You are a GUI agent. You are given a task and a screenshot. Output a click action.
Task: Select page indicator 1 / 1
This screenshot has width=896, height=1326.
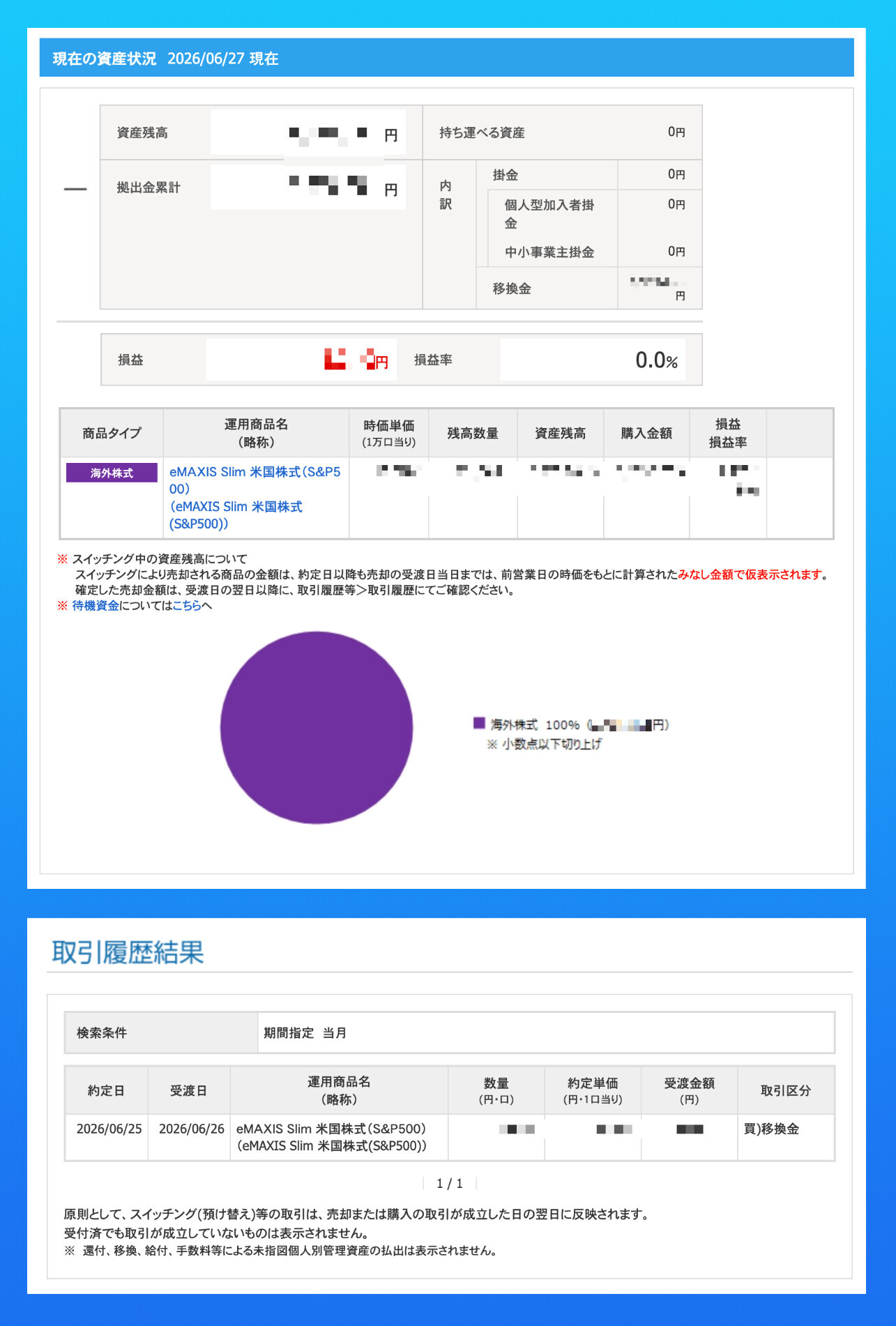[450, 1183]
